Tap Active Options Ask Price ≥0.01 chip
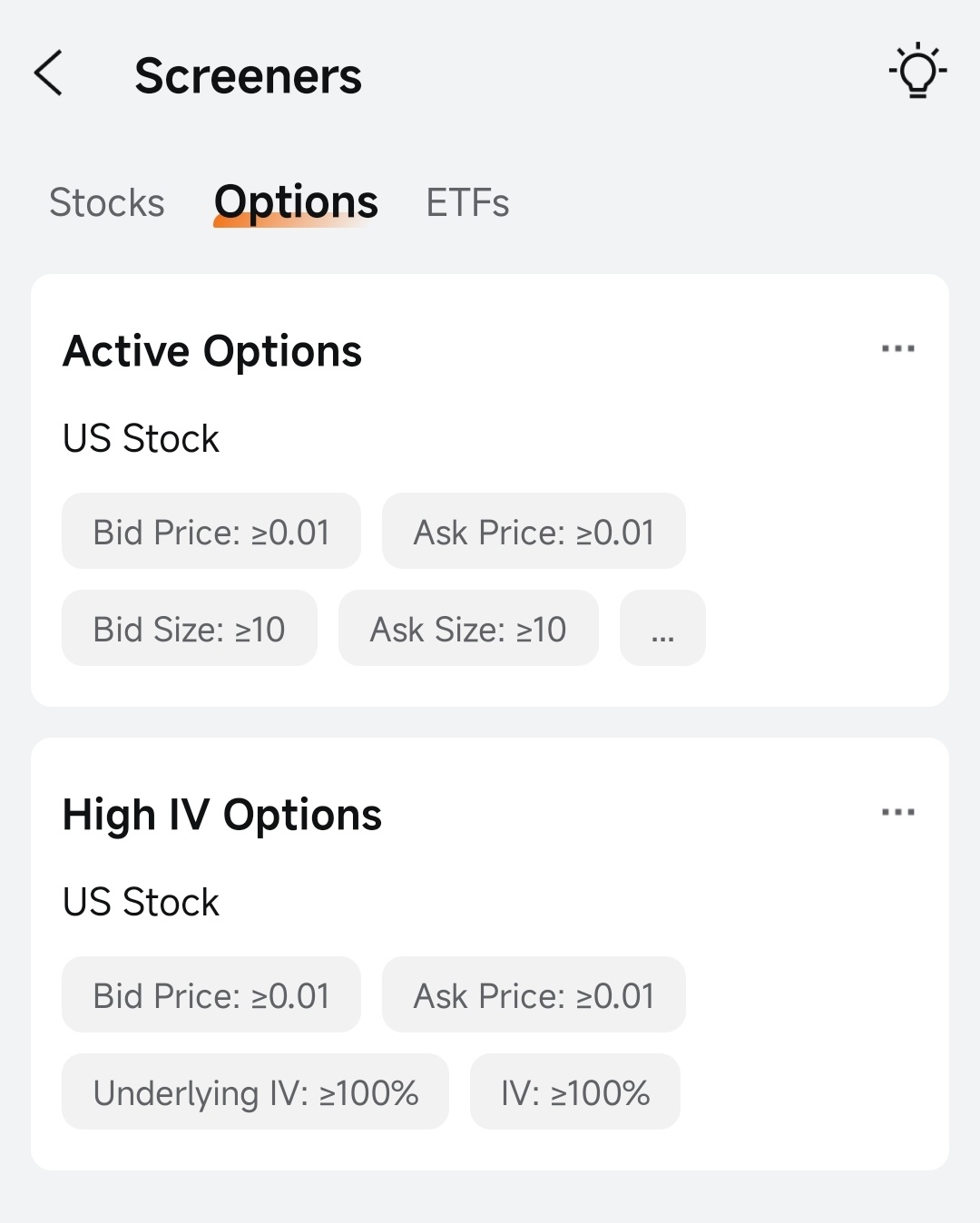 tap(534, 531)
